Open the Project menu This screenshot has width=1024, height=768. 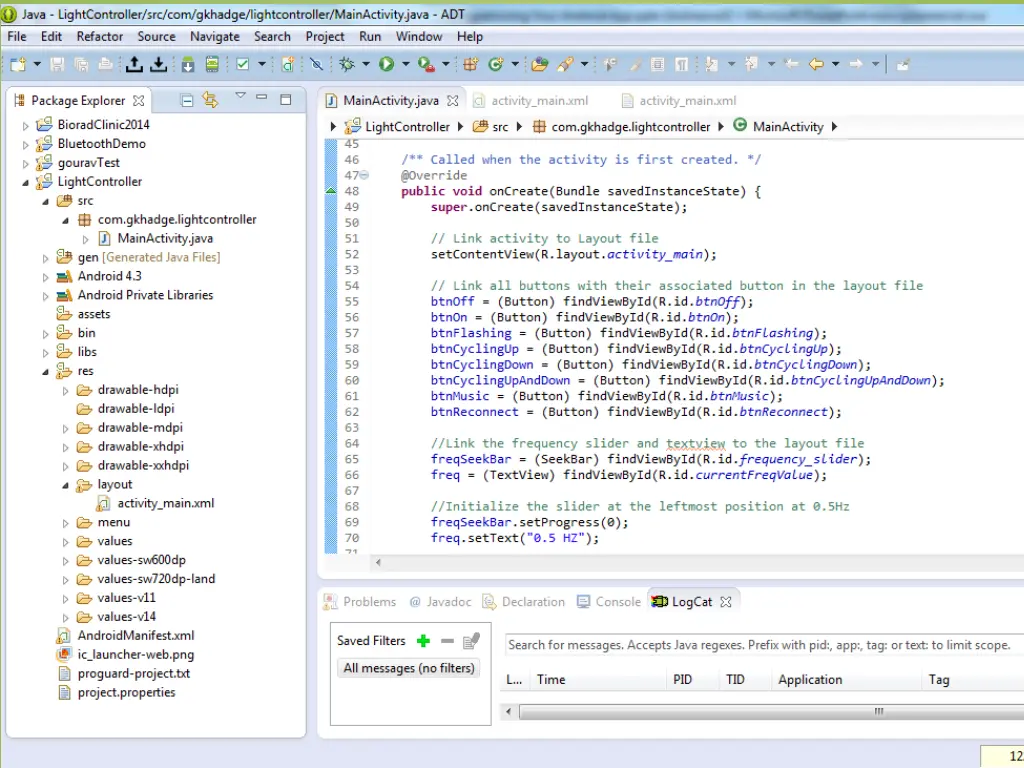click(325, 37)
